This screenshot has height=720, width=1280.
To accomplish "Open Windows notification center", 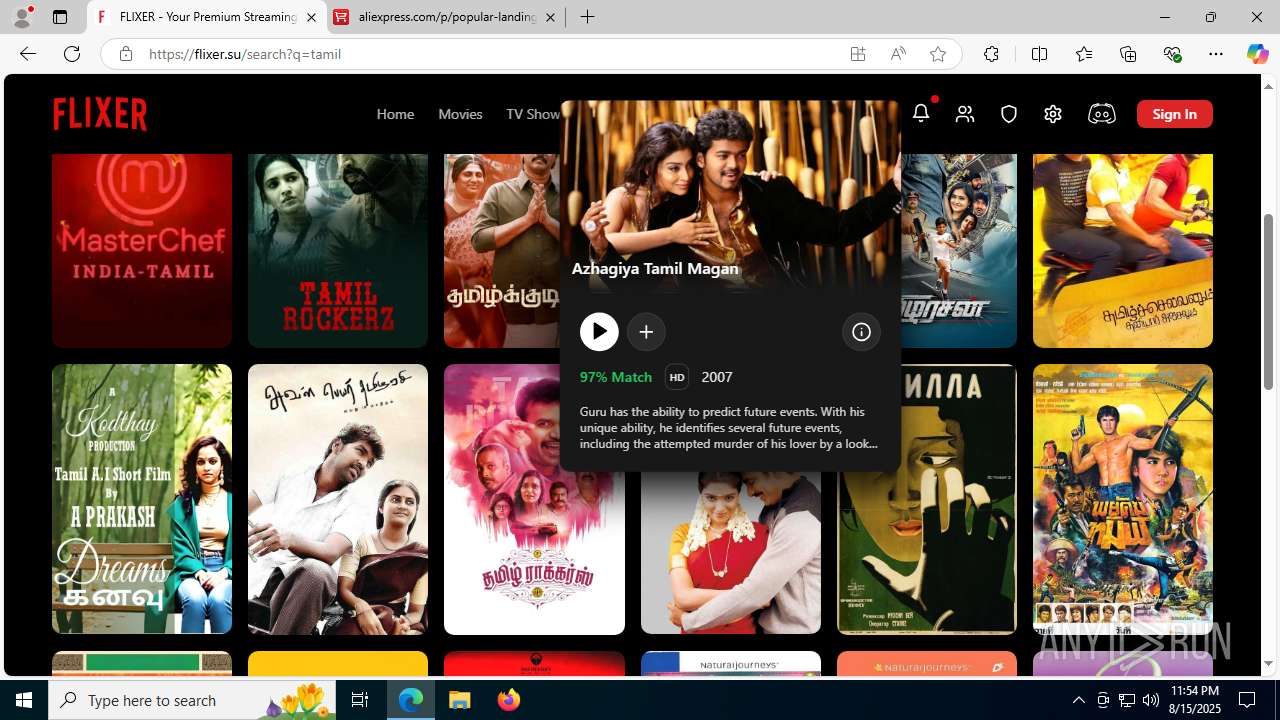I will (1247, 700).
